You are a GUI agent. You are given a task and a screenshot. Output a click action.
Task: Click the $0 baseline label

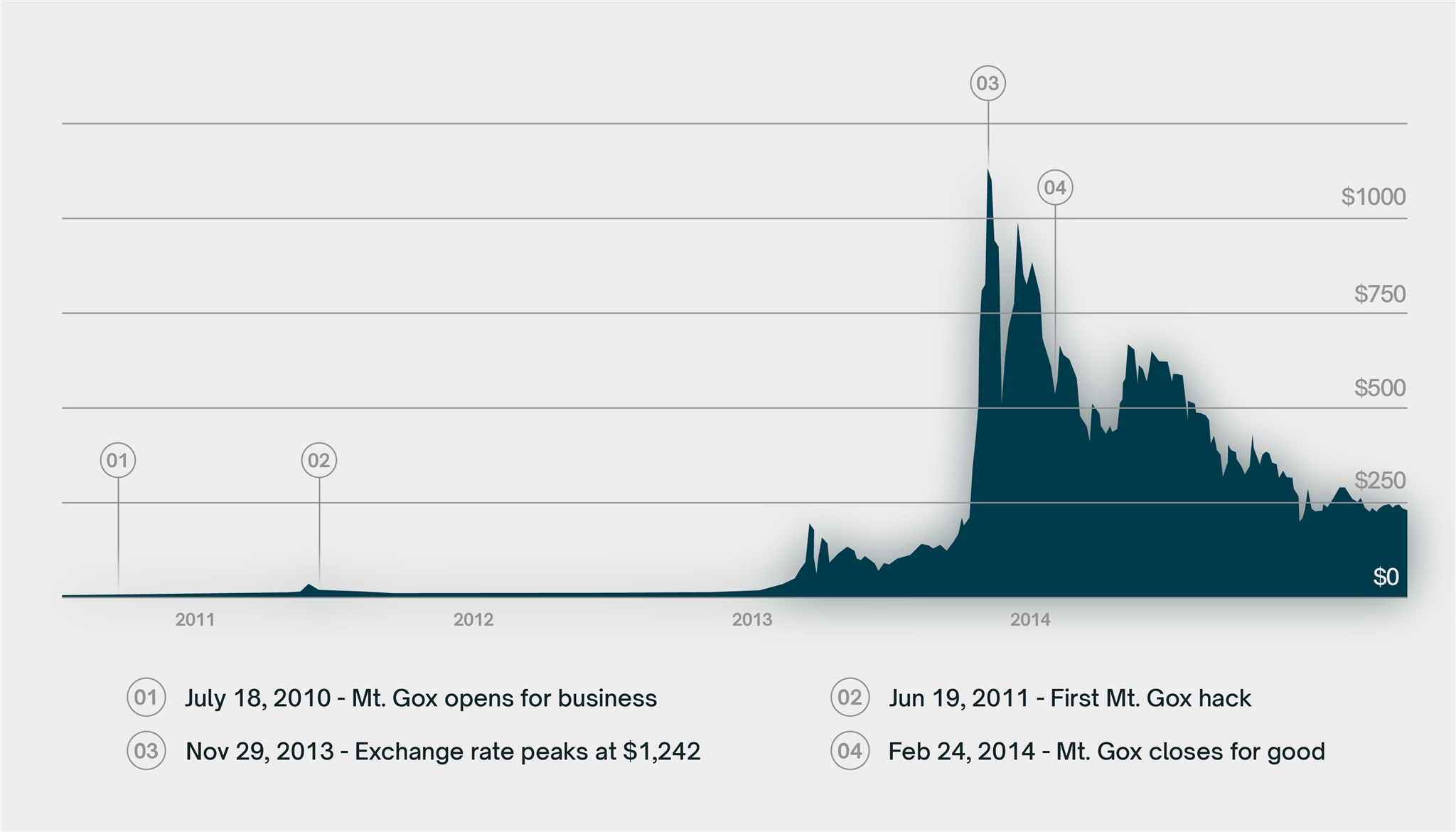click(x=1386, y=577)
